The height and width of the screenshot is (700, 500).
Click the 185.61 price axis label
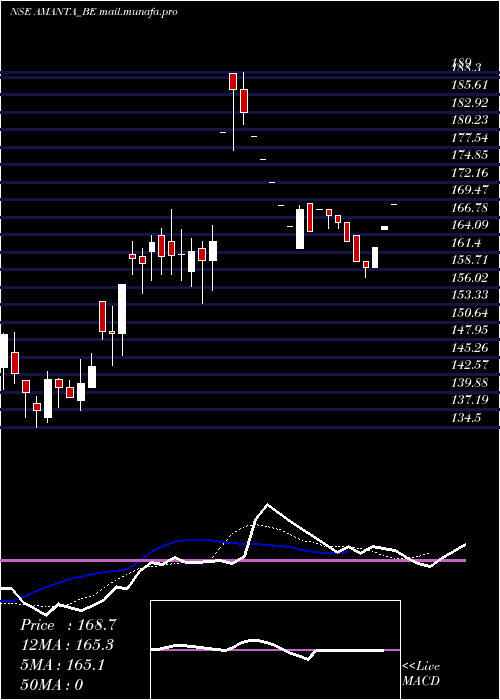pos(470,85)
